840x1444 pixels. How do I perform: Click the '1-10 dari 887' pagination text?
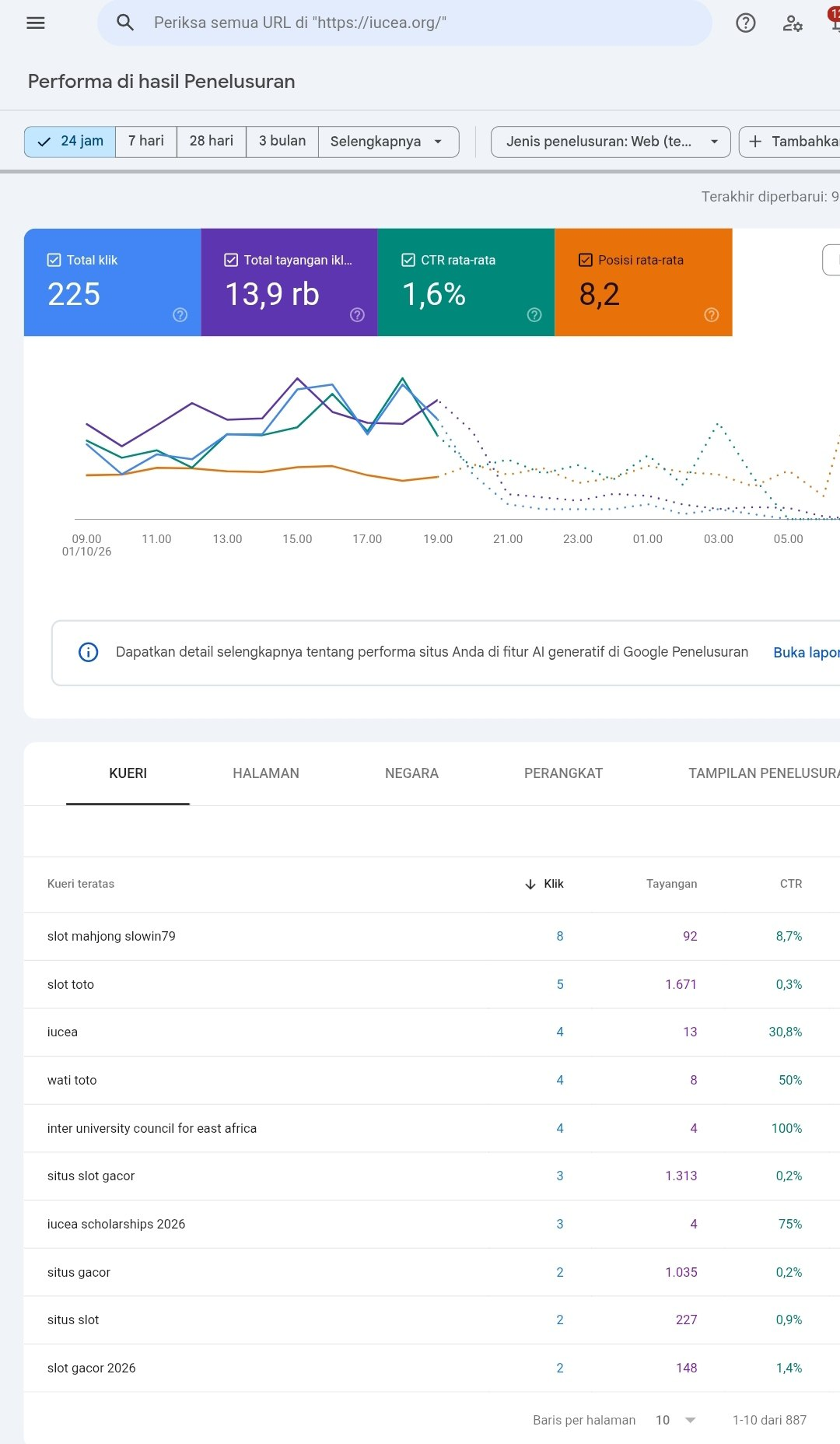tap(769, 1420)
